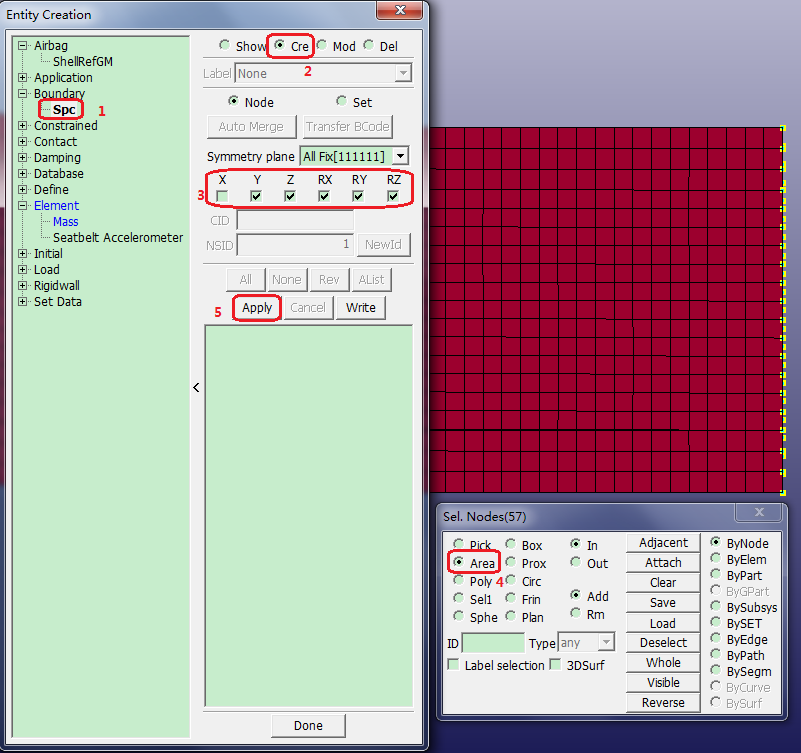
Task: Click the Whole selection button
Action: coord(663,663)
